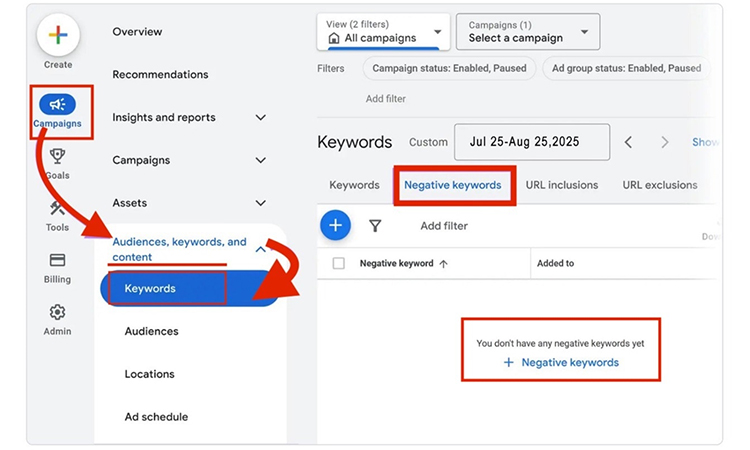Click the Ad group status filter chip
Screen dimensions: 750x450
[627, 68]
